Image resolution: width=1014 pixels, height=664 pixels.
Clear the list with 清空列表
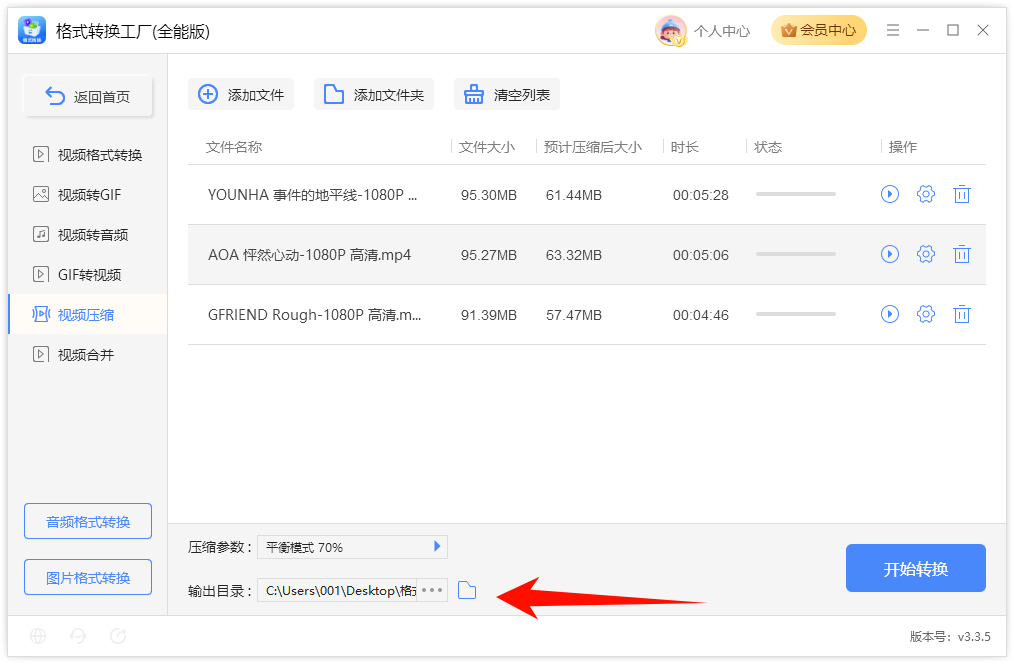point(506,94)
